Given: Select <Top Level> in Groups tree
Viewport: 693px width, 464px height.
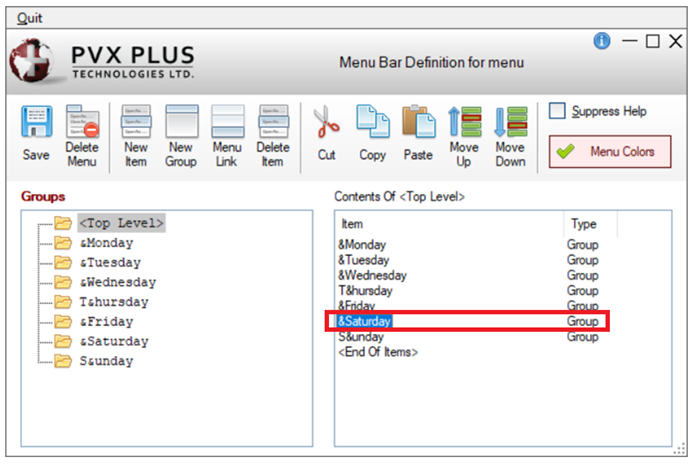Looking at the screenshot, I should point(121,223).
